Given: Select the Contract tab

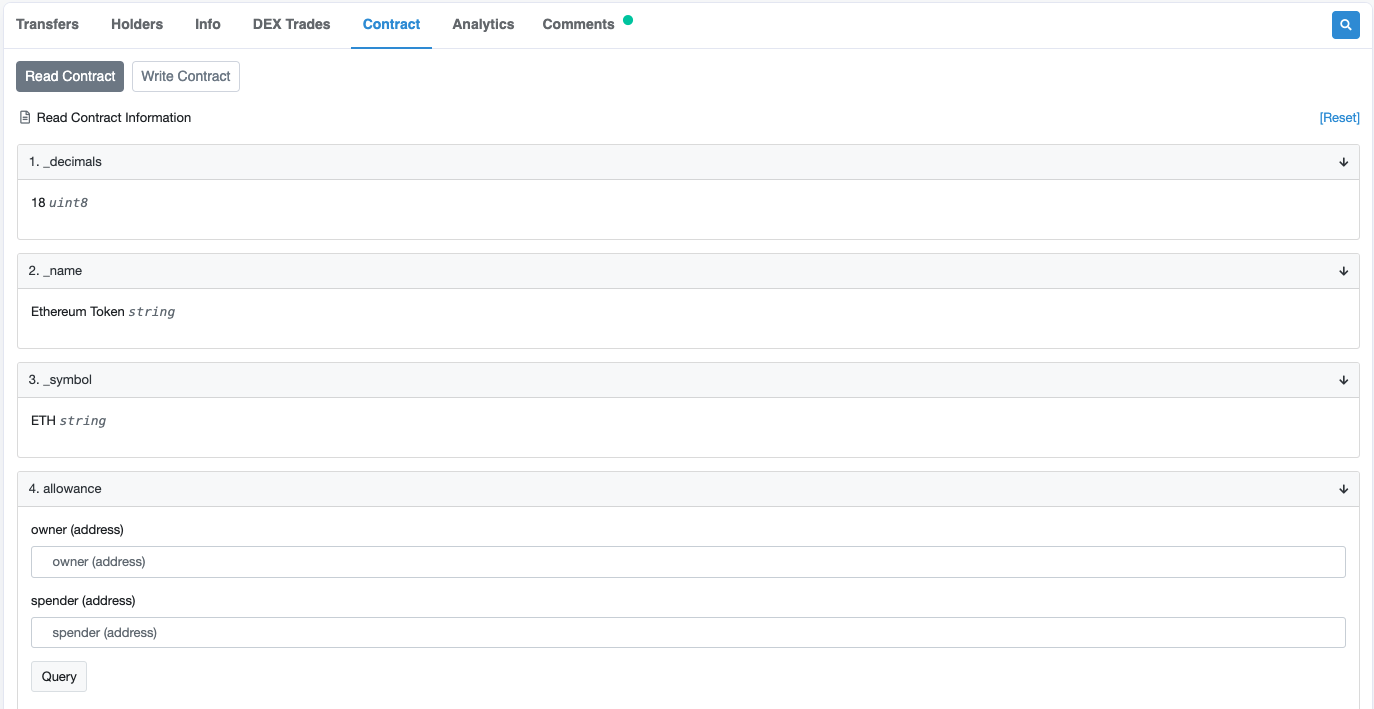Looking at the screenshot, I should tap(391, 24).
